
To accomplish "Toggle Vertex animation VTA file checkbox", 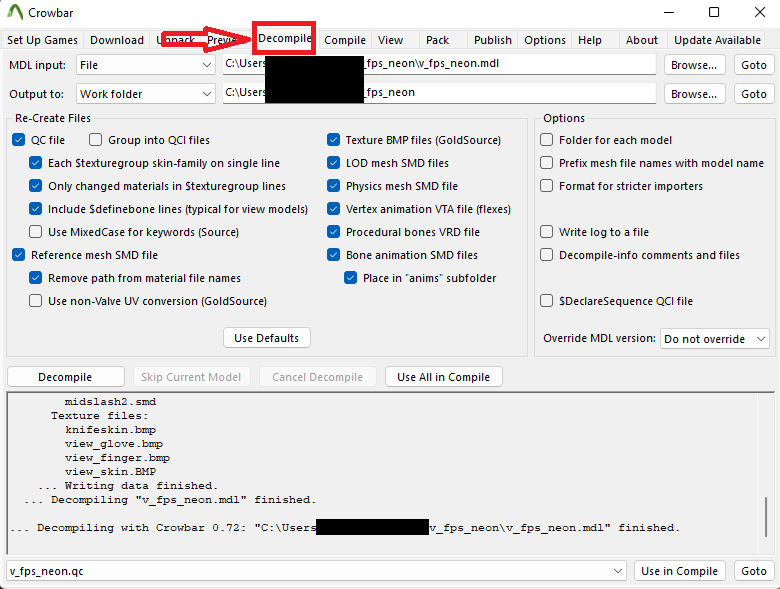I will tap(333, 209).
